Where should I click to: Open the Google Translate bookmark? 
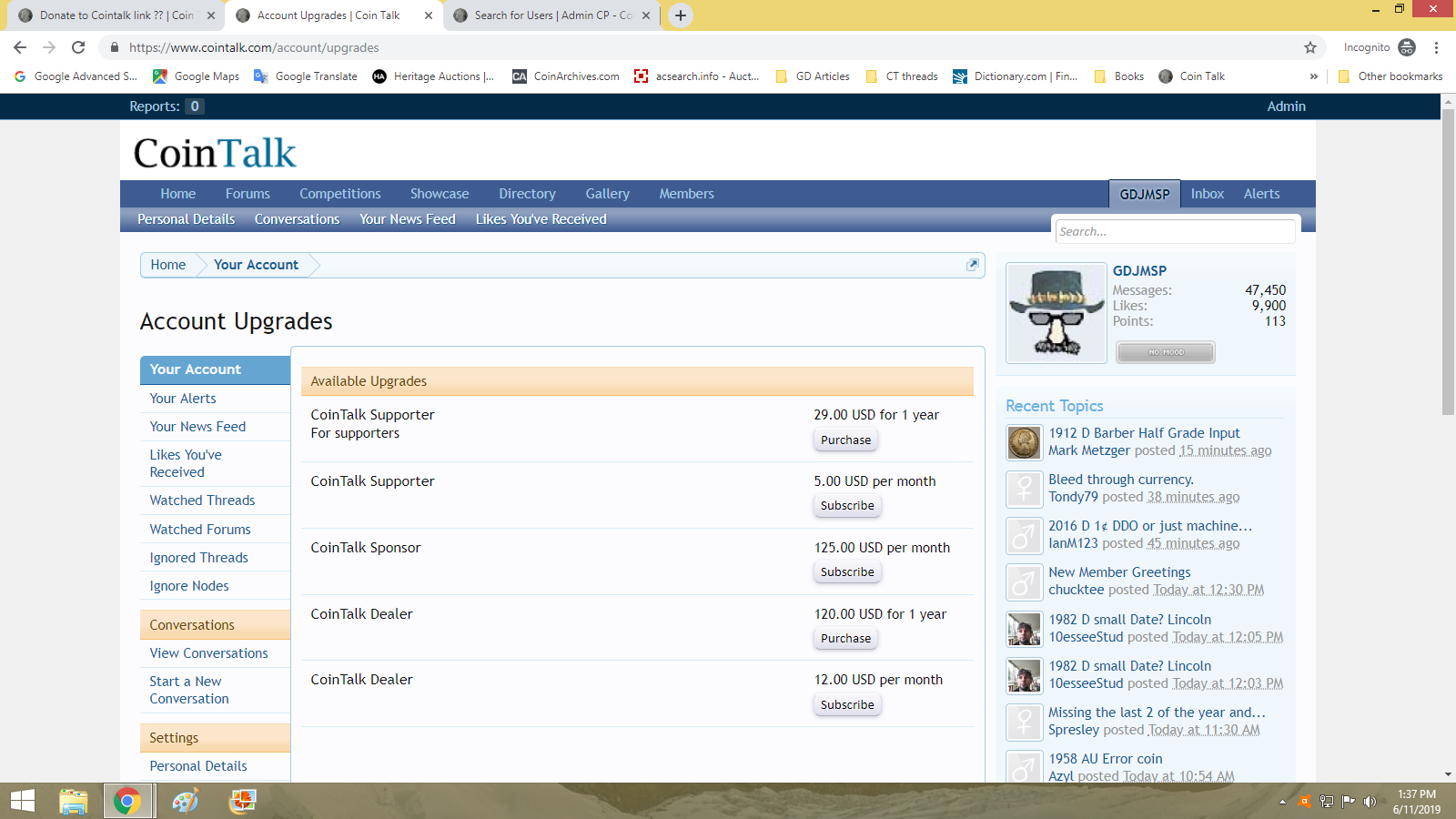[x=306, y=76]
